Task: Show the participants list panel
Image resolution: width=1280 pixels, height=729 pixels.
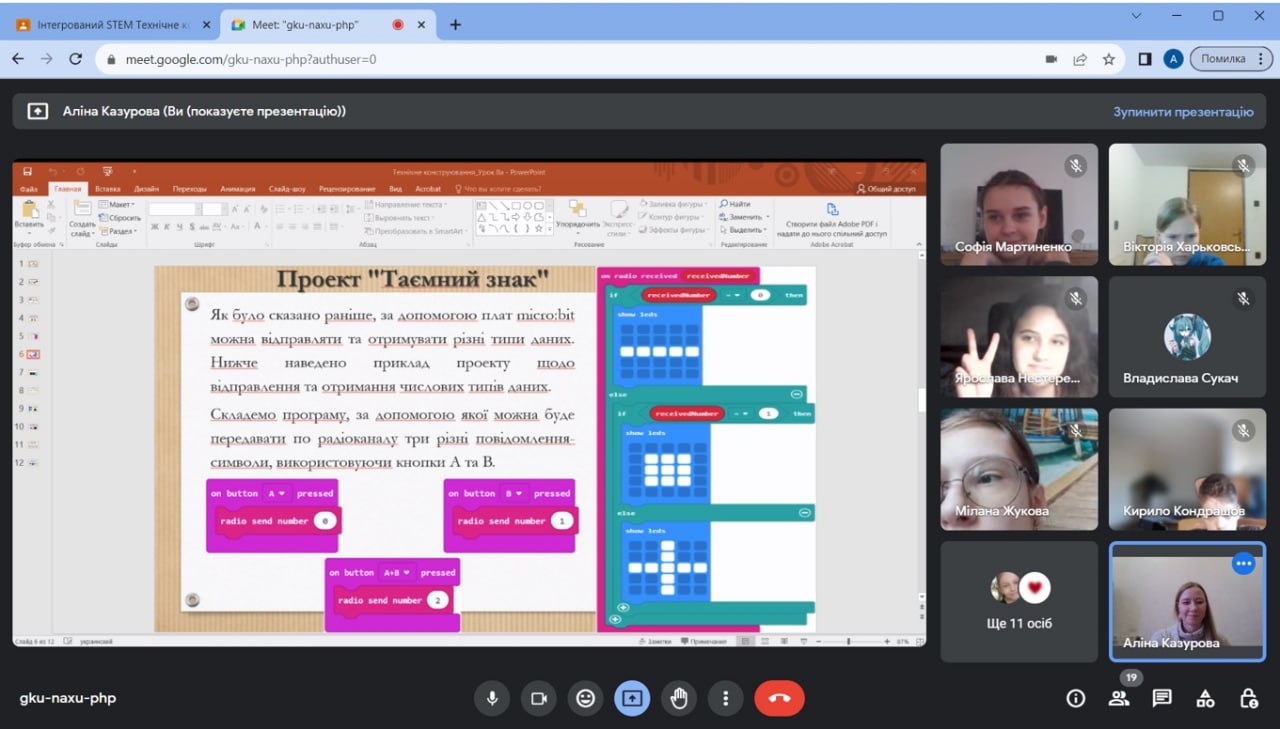Action: tap(1118, 698)
